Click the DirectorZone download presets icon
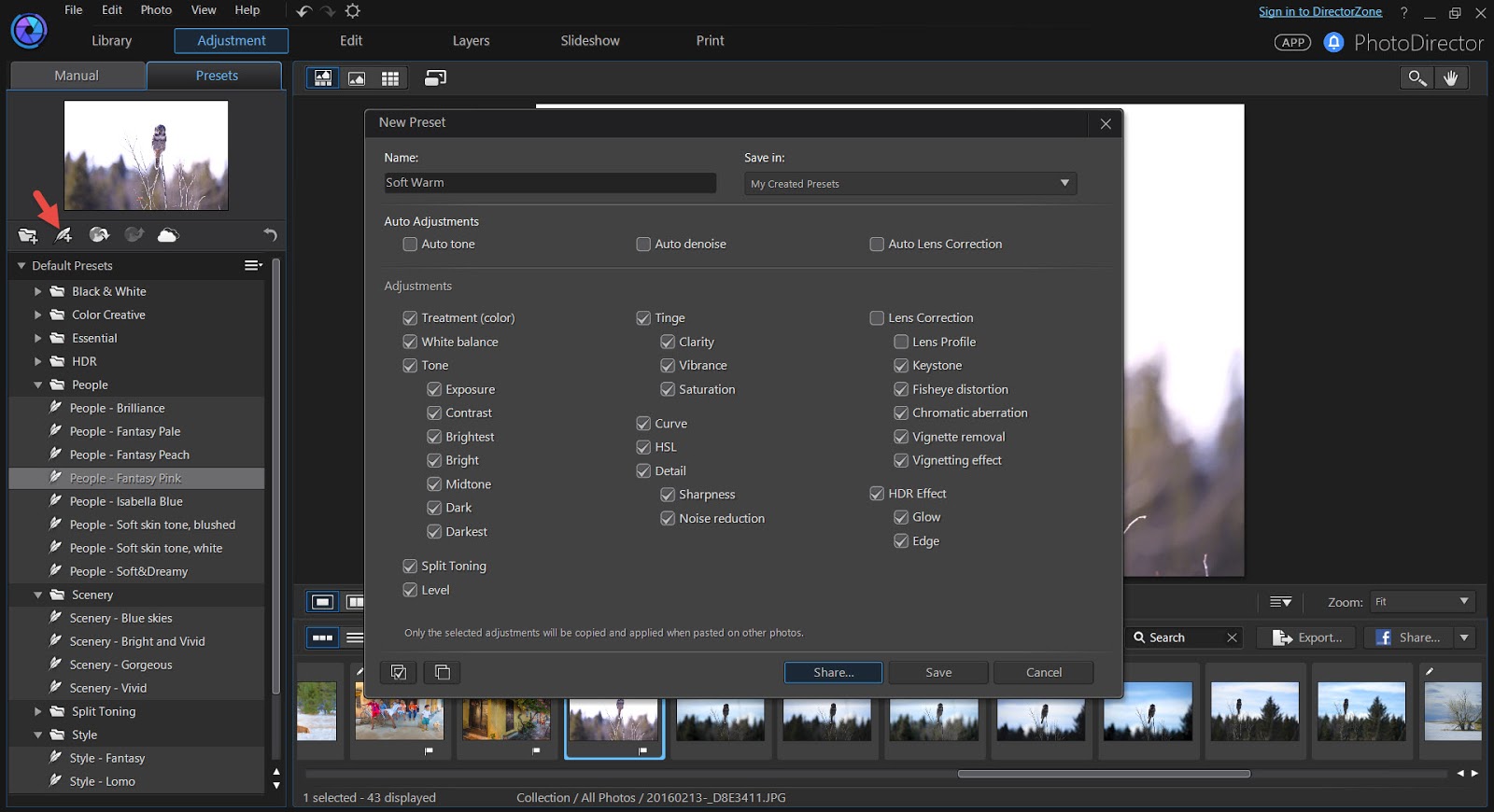This screenshot has height=812, width=1494. (99, 235)
